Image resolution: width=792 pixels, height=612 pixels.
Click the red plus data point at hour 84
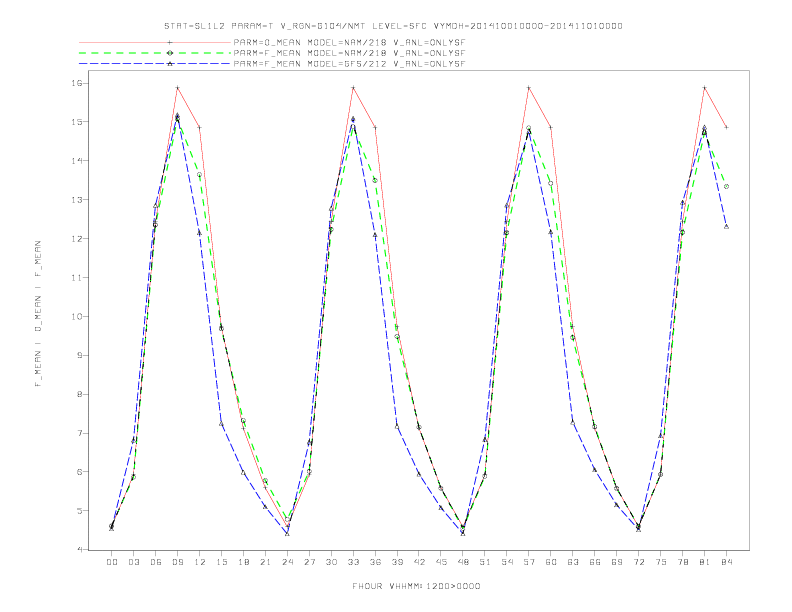pyautogui.click(x=726, y=127)
